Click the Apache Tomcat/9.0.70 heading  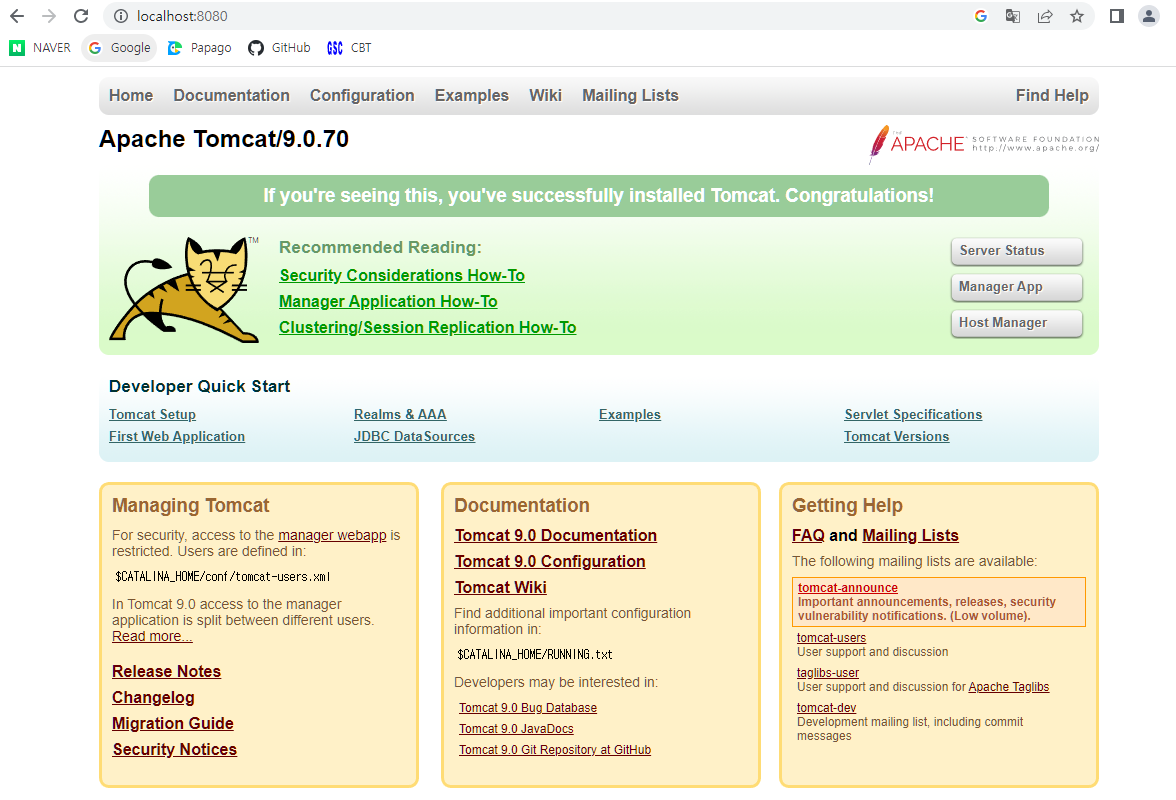(x=224, y=139)
